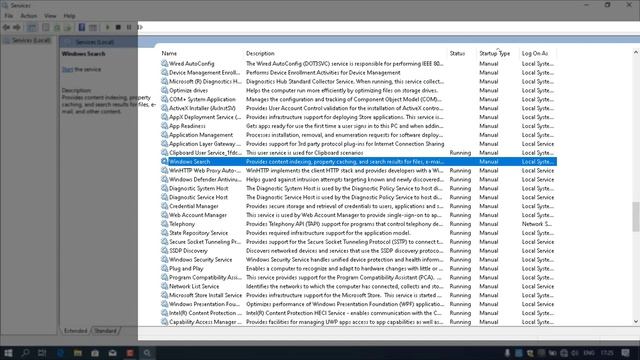Open the Windows Start menu

coord(8,353)
